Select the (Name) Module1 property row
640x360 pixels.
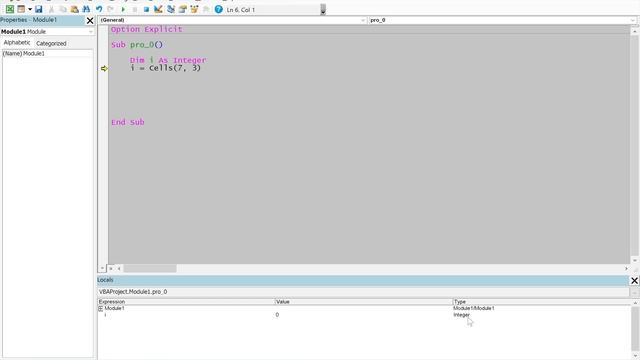47,53
